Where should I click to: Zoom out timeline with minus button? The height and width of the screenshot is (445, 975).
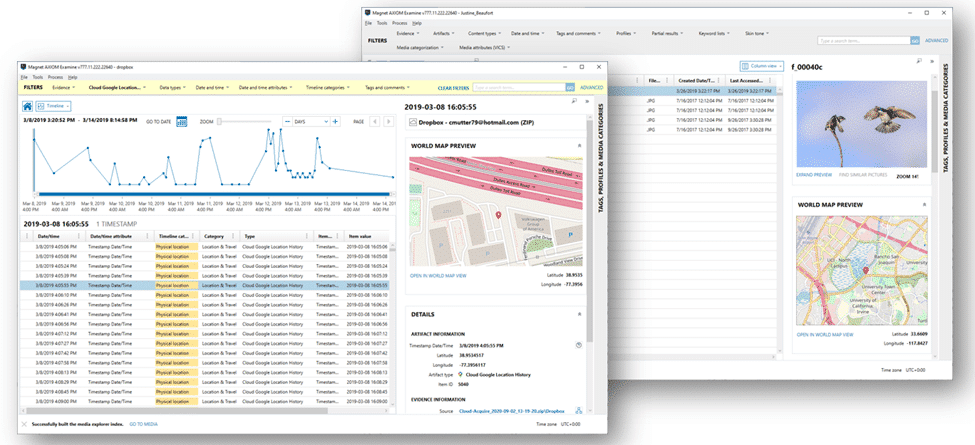pos(287,122)
